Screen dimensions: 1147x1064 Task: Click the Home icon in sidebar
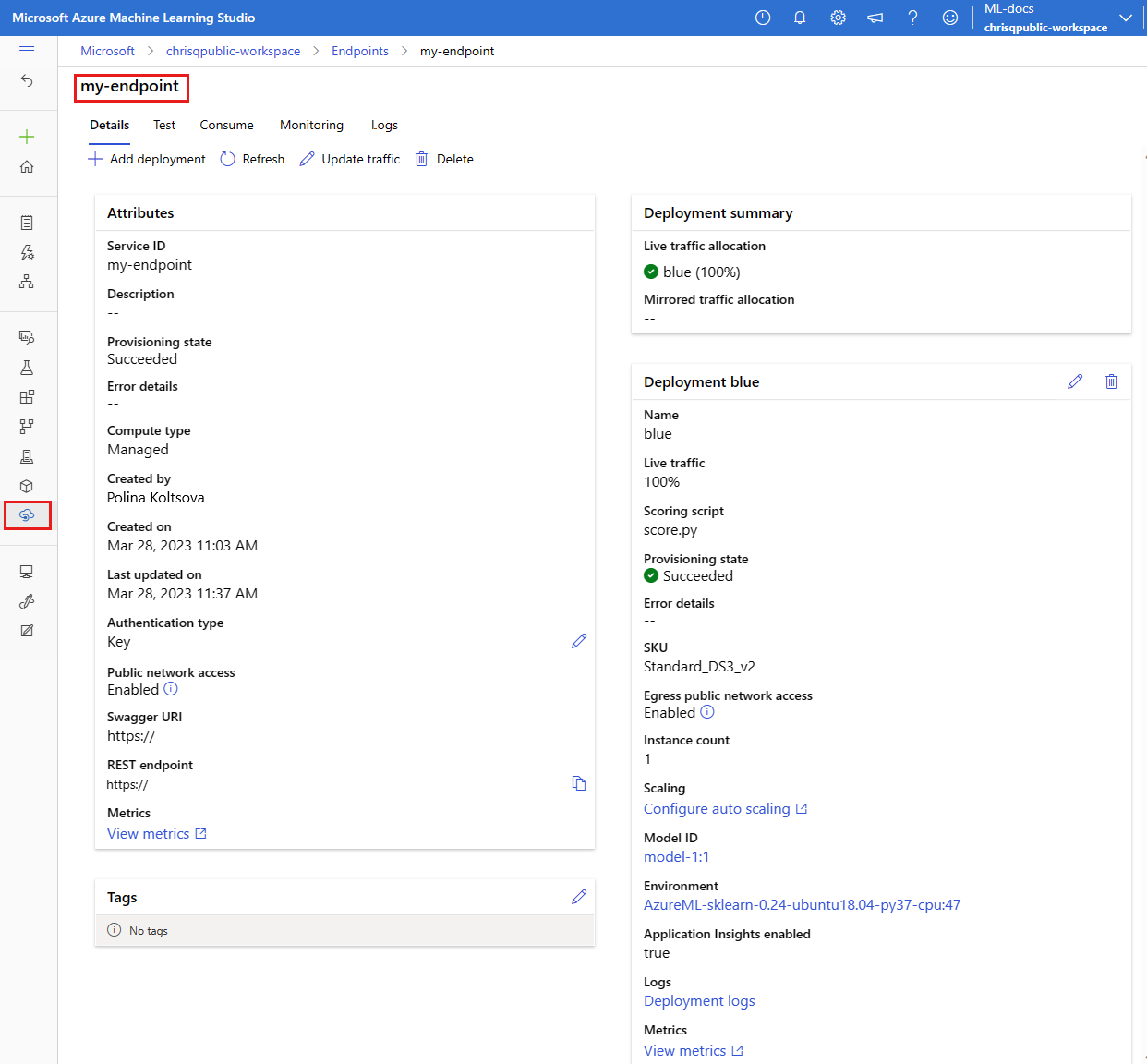coord(27,167)
